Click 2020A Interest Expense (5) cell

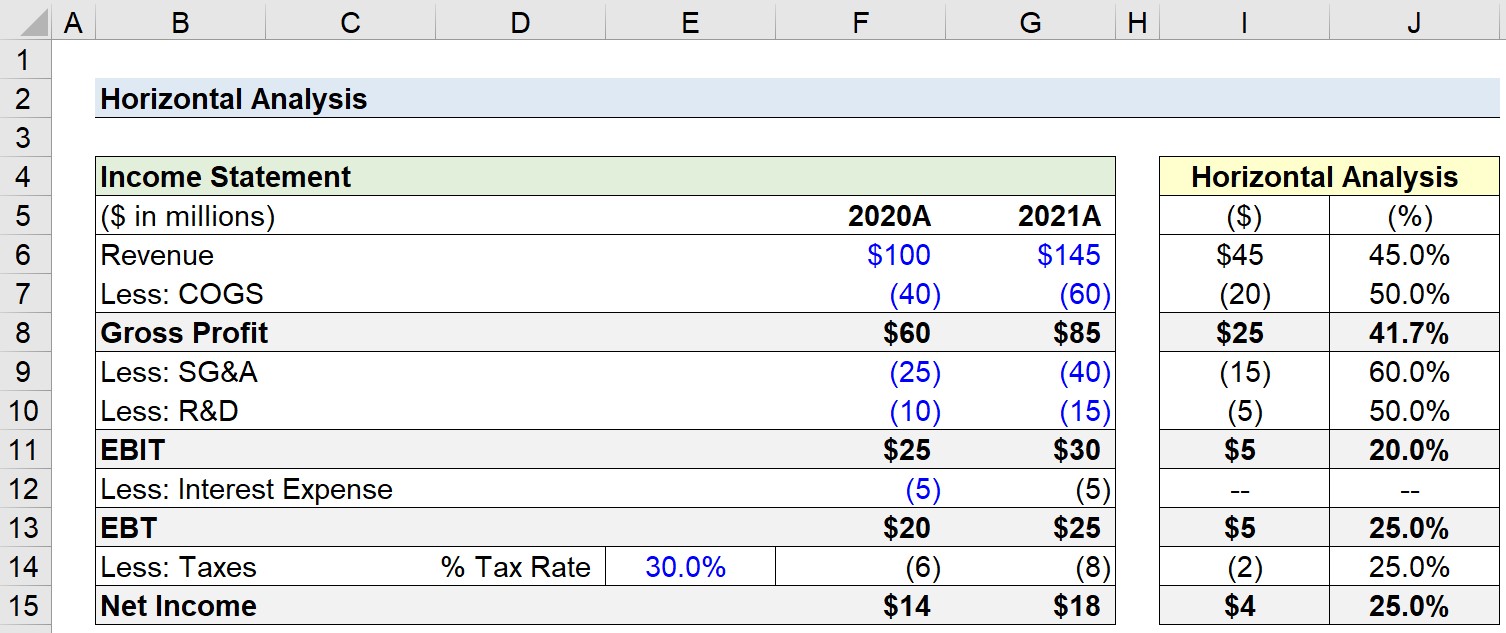tap(860, 489)
